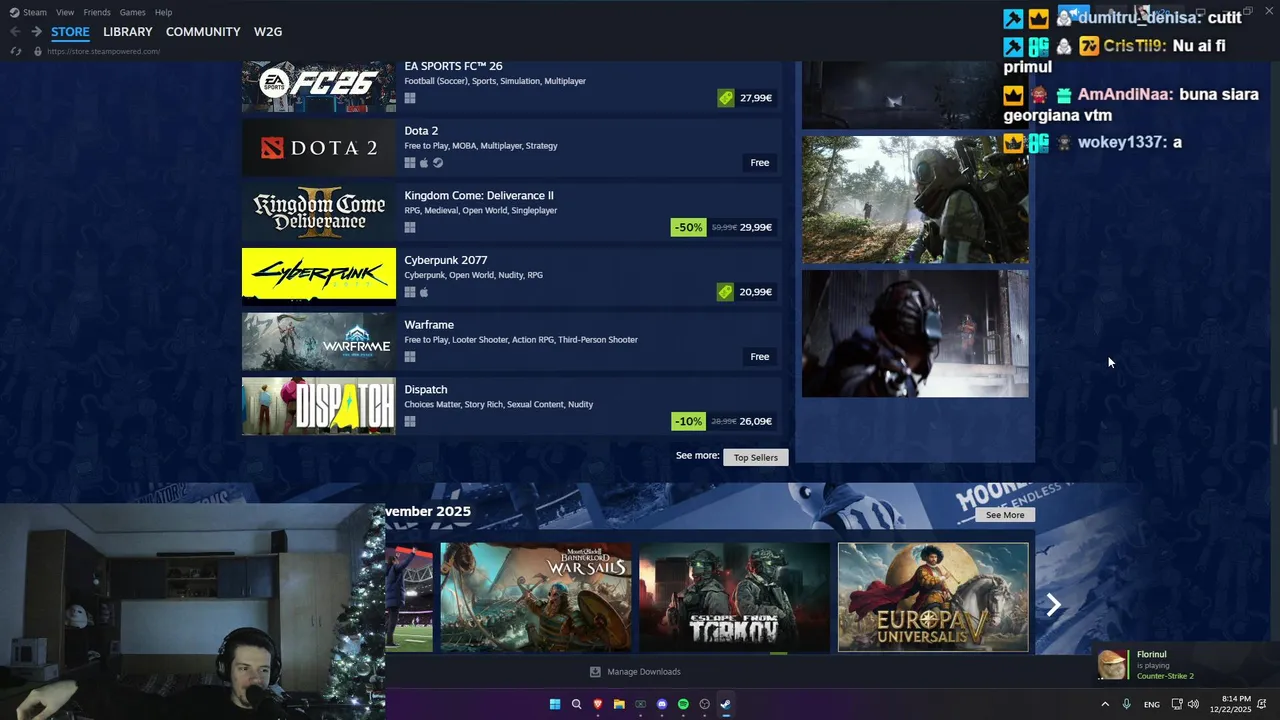The height and width of the screenshot is (720, 1280).
Task: Open the forest gas-mask screenshot preview
Action: click(915, 200)
